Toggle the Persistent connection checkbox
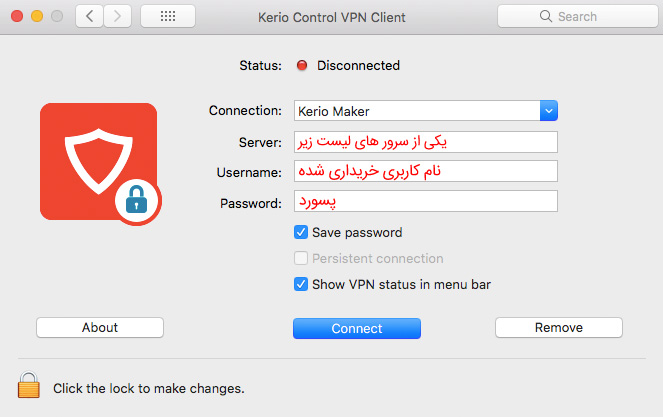Screen dimensions: 663x417 (x=301, y=258)
